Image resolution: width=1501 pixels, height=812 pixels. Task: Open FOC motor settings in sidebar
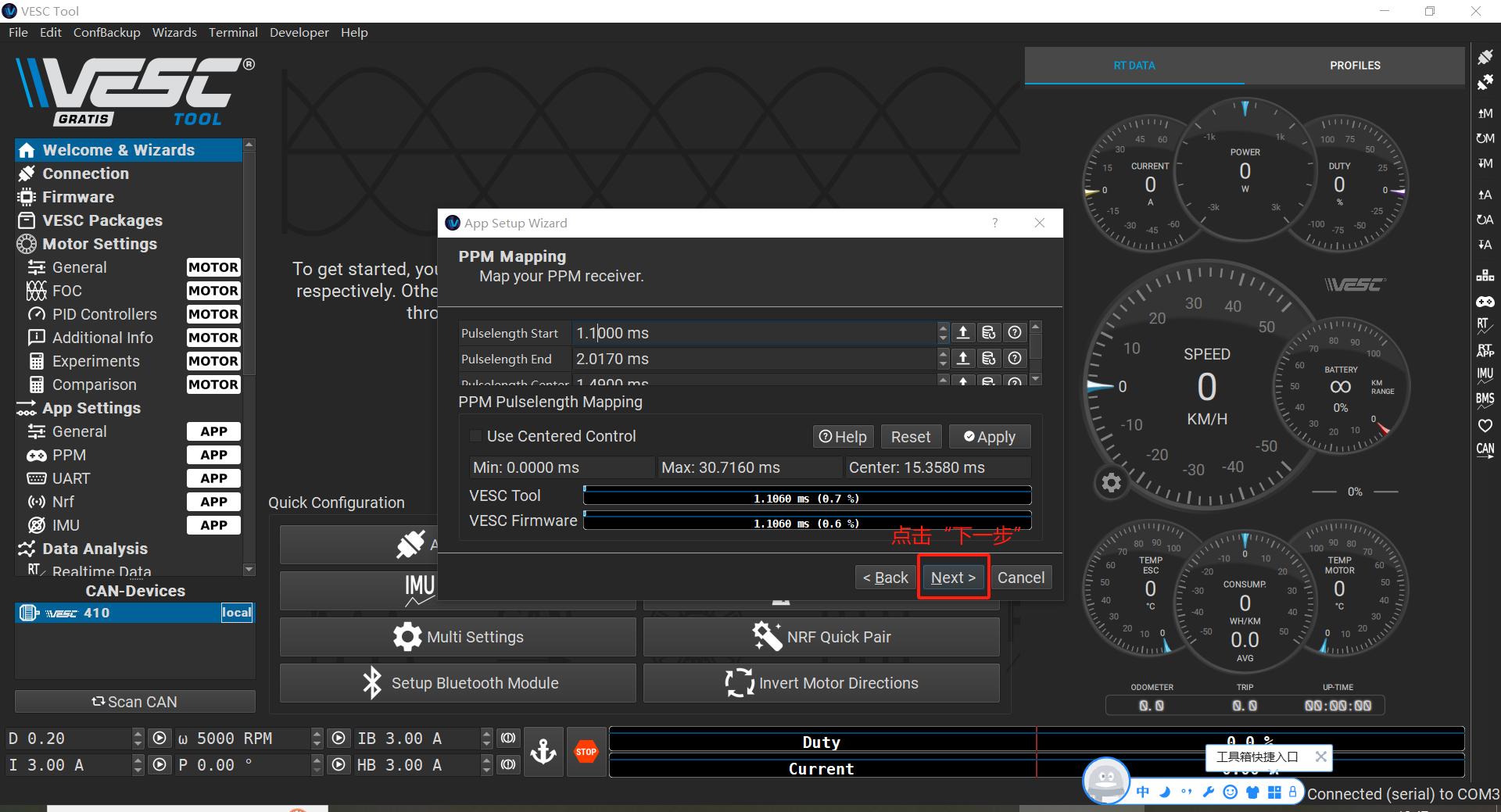pyautogui.click(x=66, y=291)
